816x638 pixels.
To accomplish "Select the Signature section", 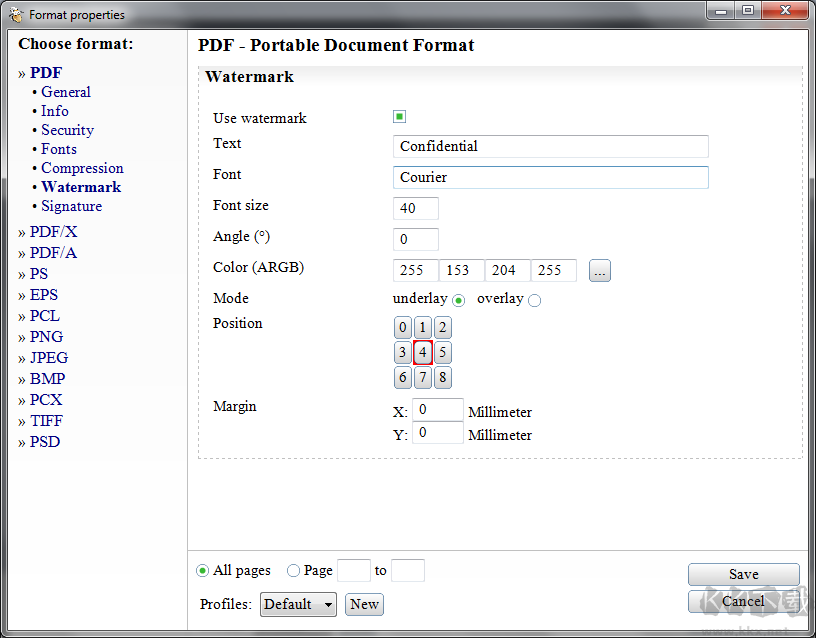I will pos(71,206).
